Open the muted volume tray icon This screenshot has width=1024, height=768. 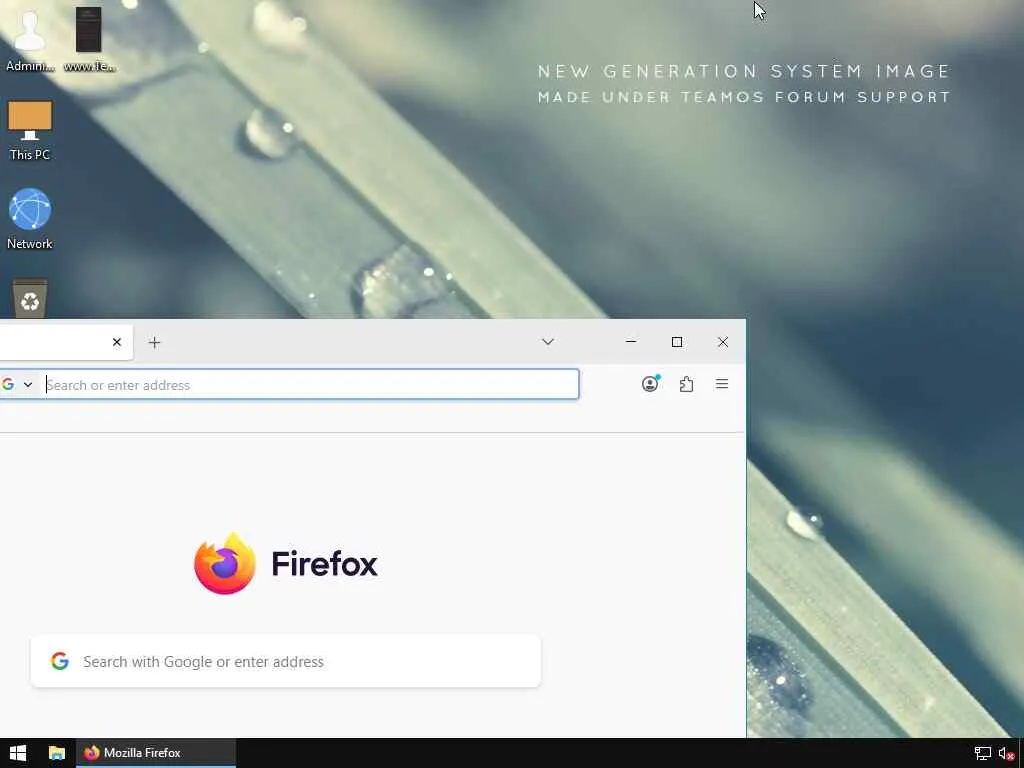[1006, 754]
